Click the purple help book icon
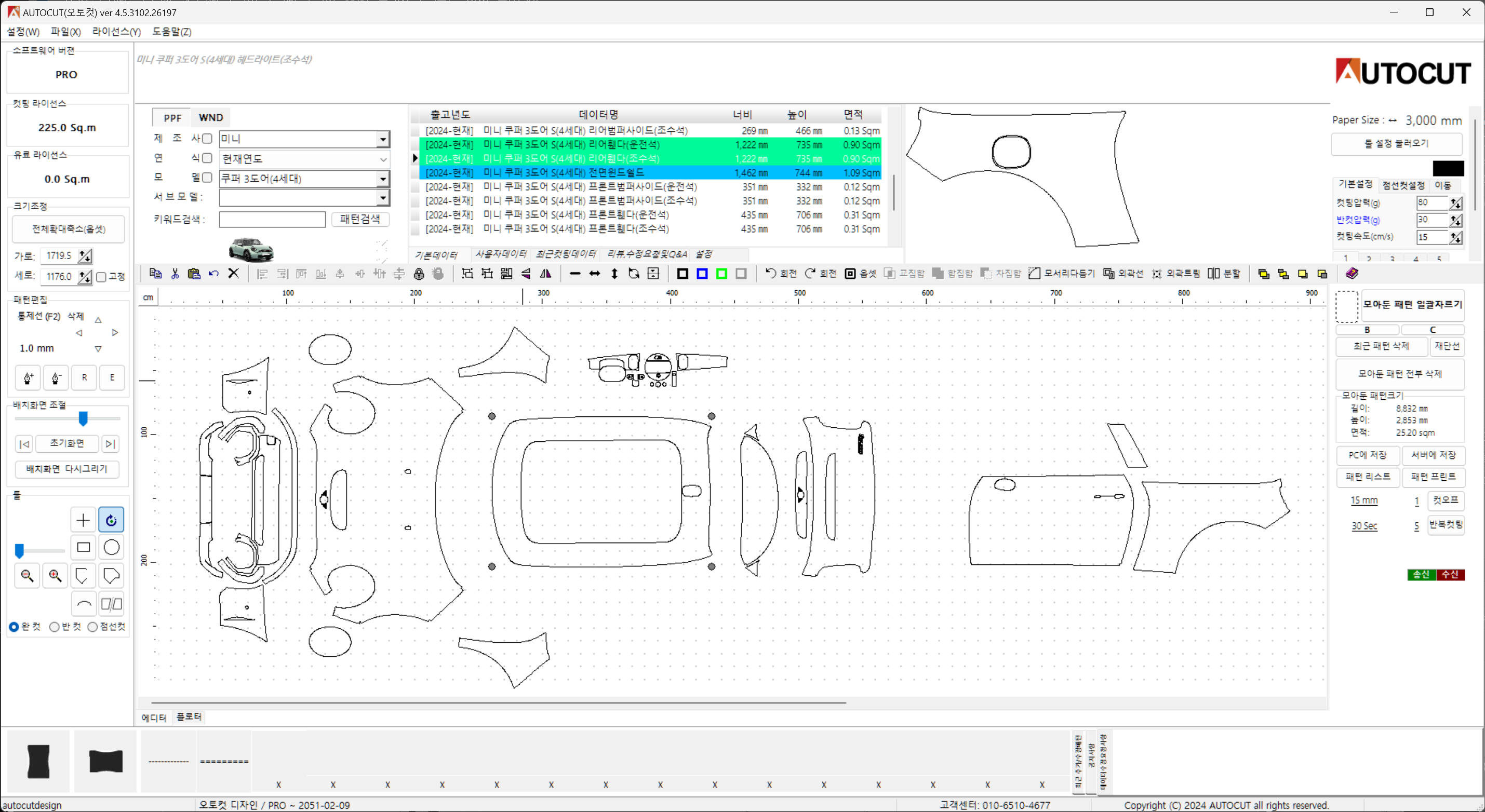 [x=1352, y=273]
